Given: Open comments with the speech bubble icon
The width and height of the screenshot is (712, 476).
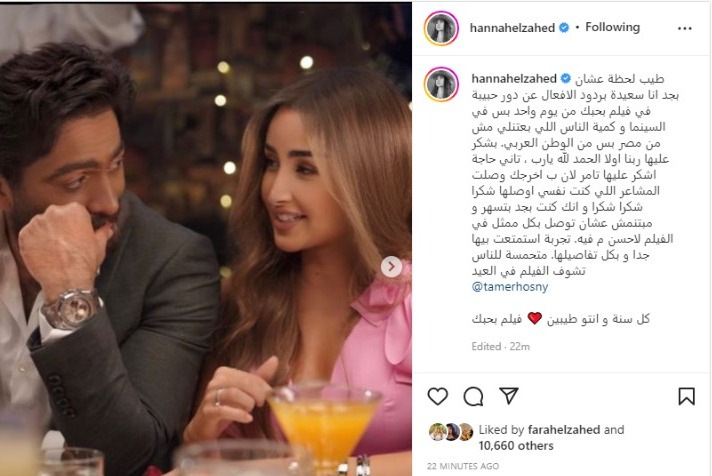Looking at the screenshot, I should click(473, 397).
